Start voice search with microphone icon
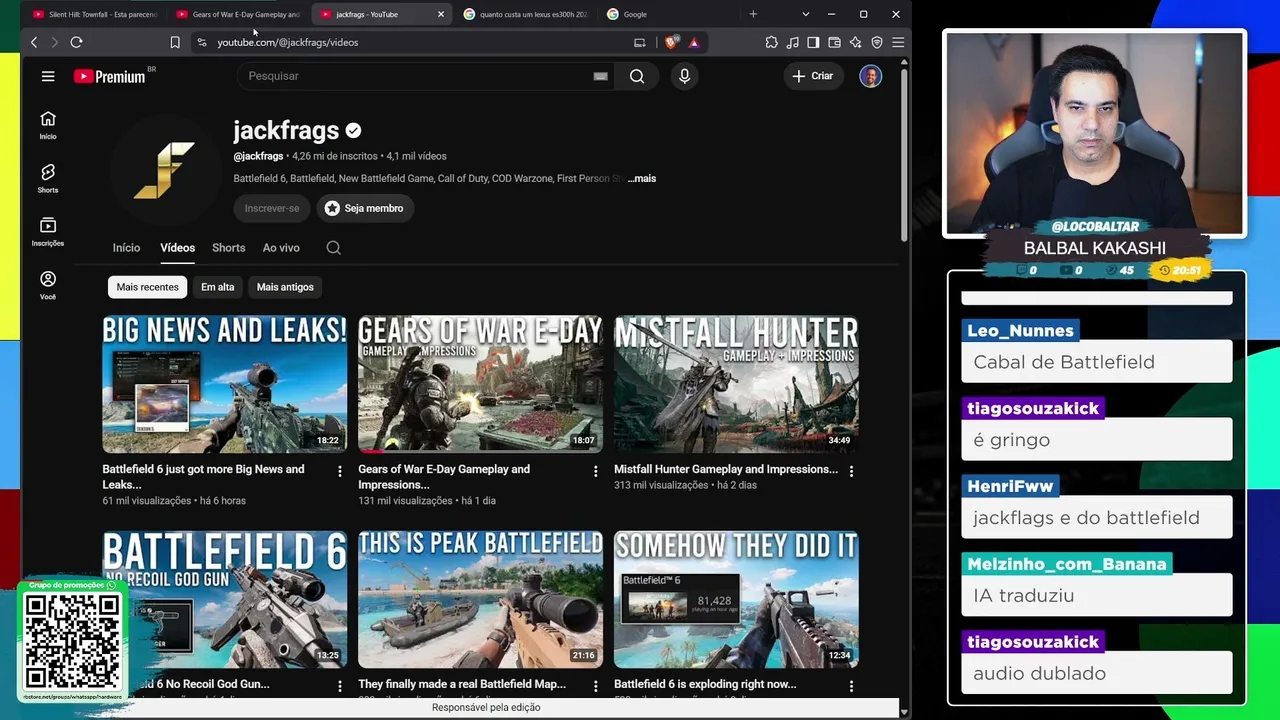The width and height of the screenshot is (1280, 720). [x=684, y=76]
